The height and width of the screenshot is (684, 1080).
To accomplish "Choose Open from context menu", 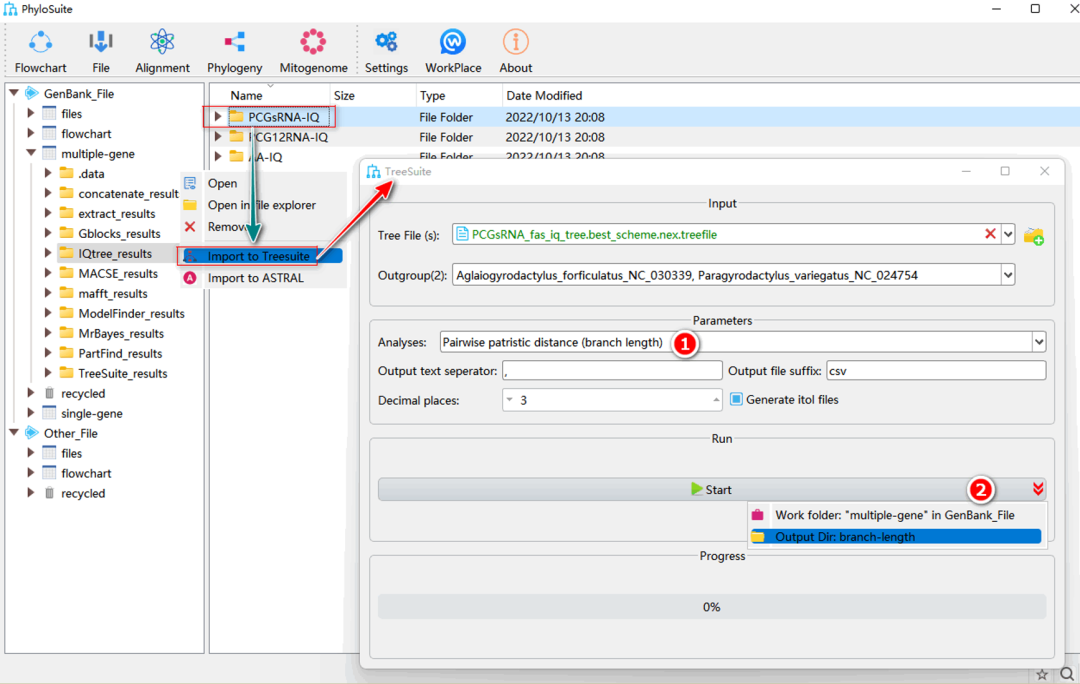I will click(222, 183).
